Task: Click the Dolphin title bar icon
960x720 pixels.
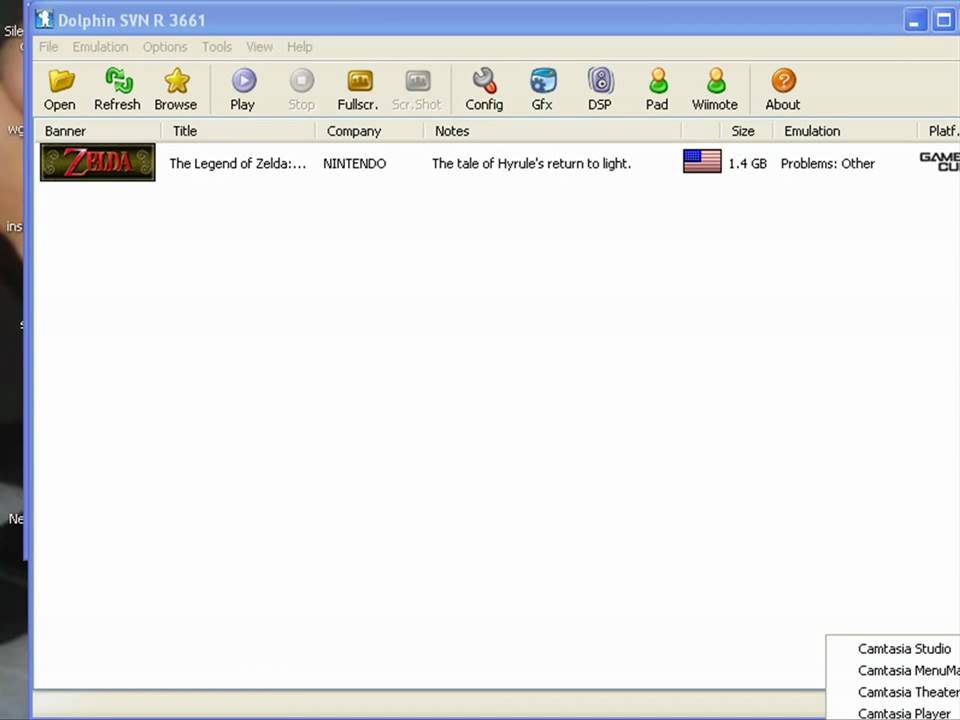Action: pyautogui.click(x=44, y=20)
